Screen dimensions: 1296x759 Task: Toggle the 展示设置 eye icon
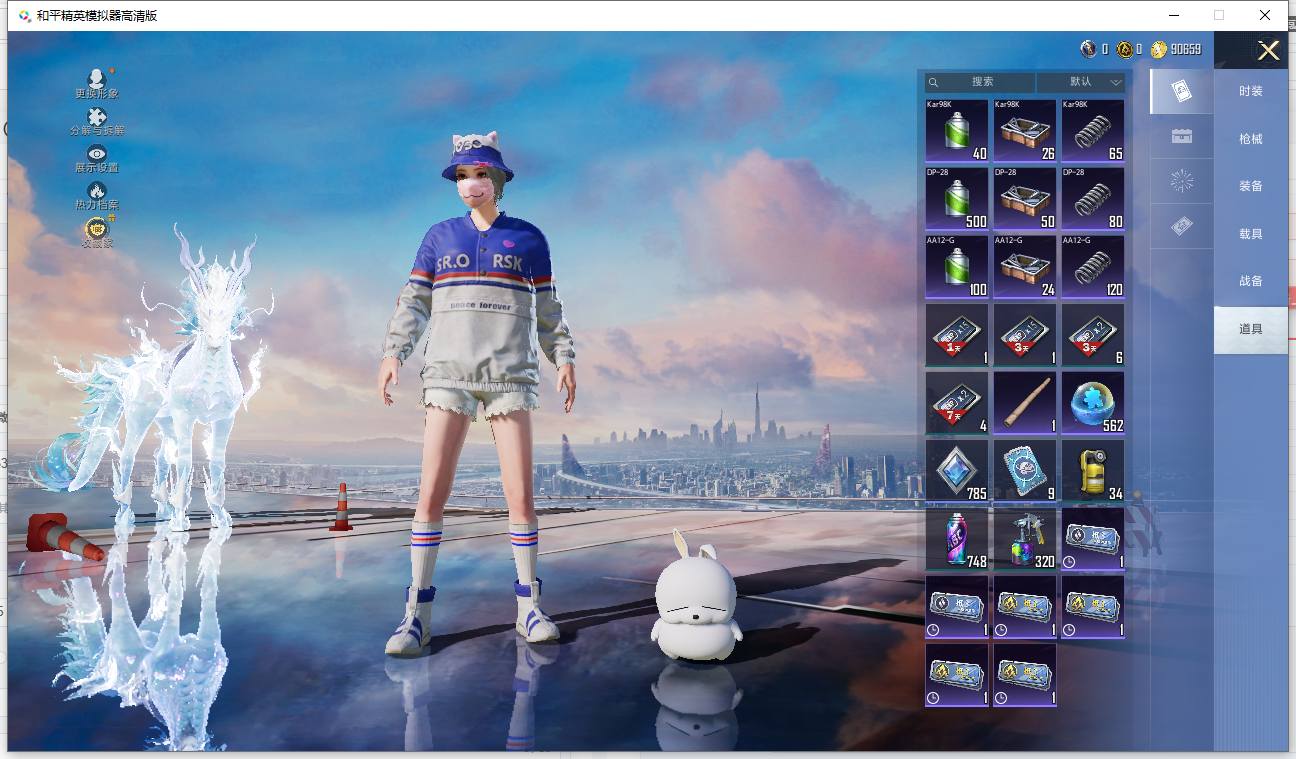(97, 153)
